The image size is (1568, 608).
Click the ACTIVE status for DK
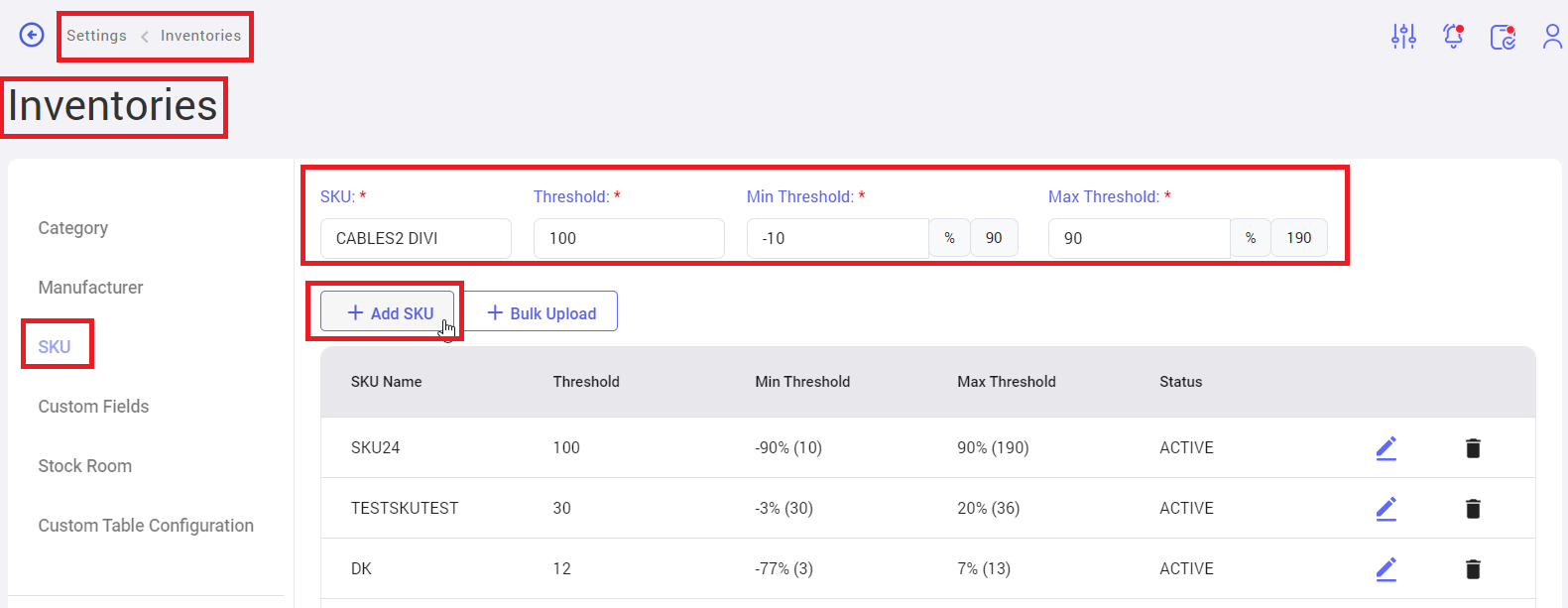[x=1187, y=569]
